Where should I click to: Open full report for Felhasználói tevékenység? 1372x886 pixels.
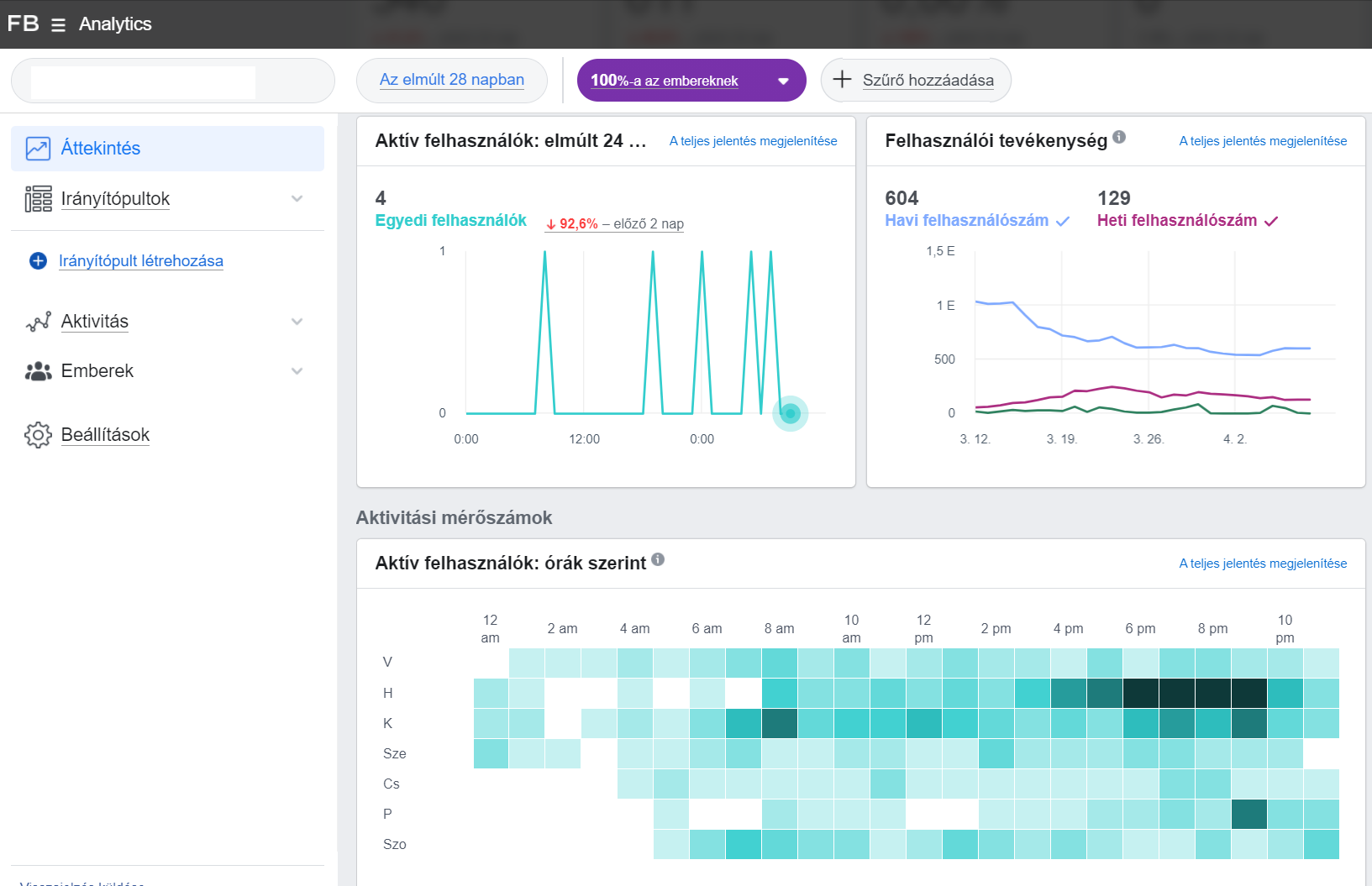(1263, 141)
